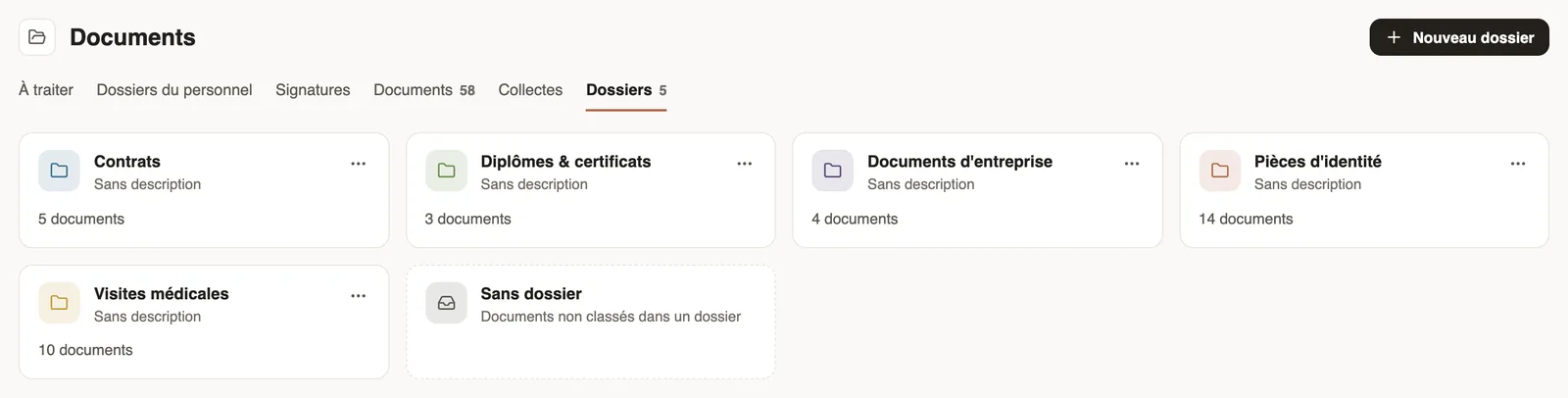
Task: Open the Visites médicales folder title
Action: click(162, 294)
